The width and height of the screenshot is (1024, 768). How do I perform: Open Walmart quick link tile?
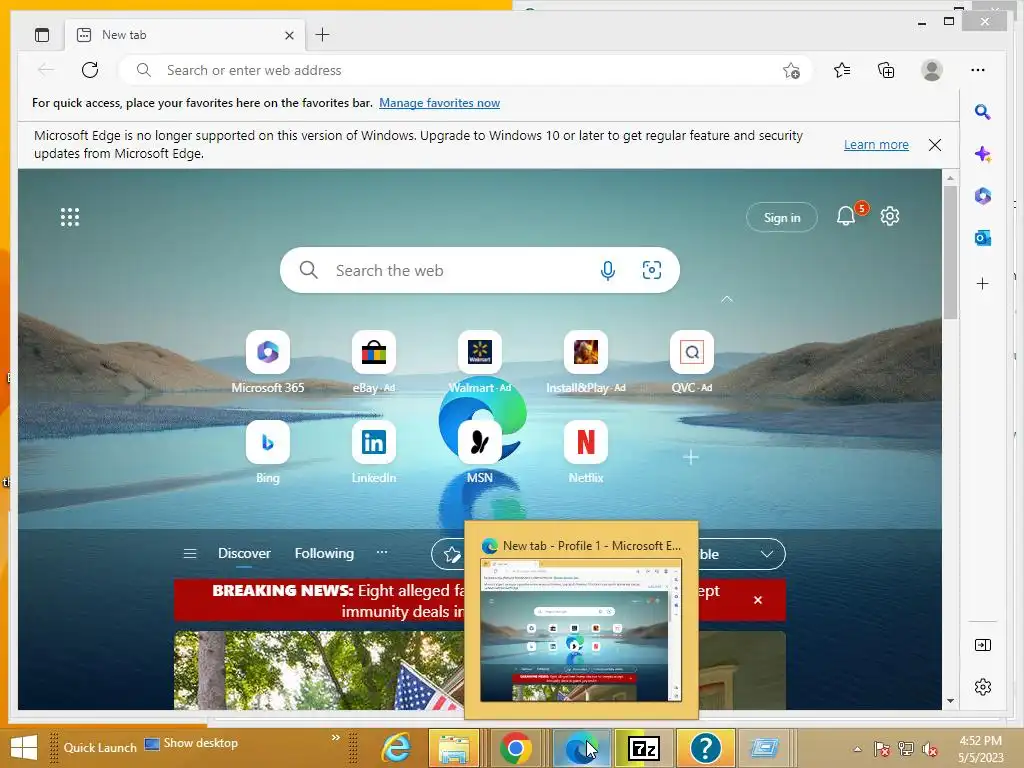pyautogui.click(x=479, y=352)
